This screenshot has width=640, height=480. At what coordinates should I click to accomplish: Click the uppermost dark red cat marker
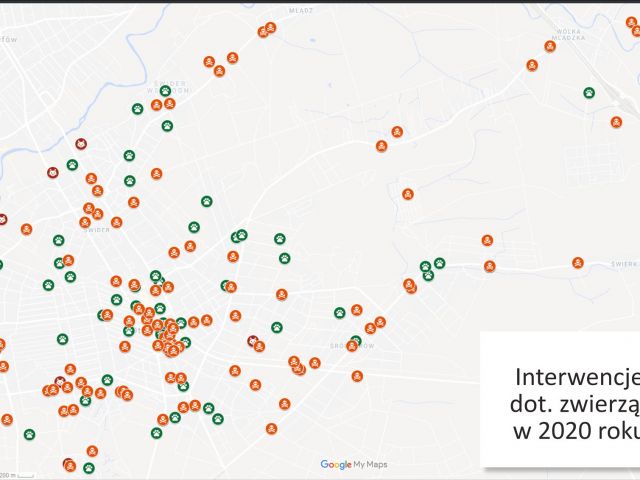coord(81,144)
